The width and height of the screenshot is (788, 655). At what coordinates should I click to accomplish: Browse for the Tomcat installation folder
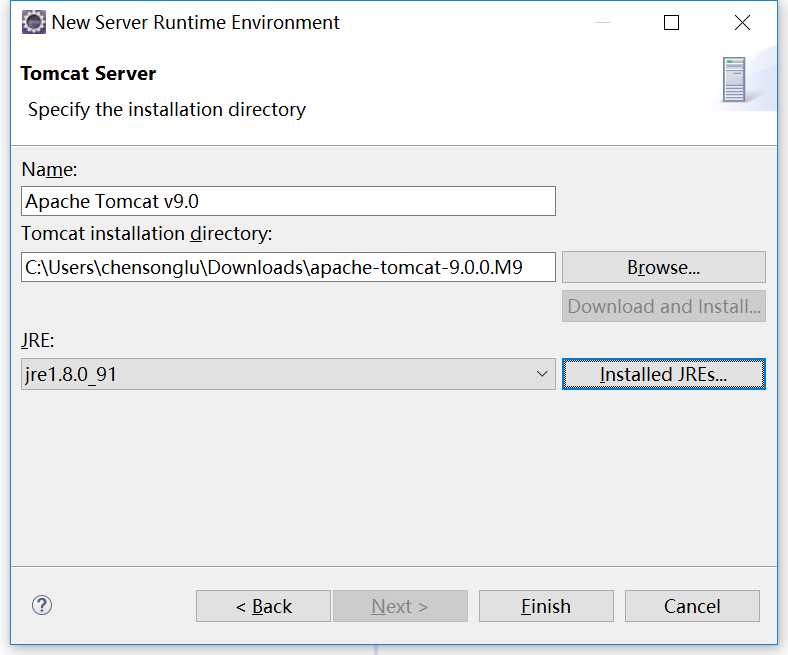(x=664, y=267)
